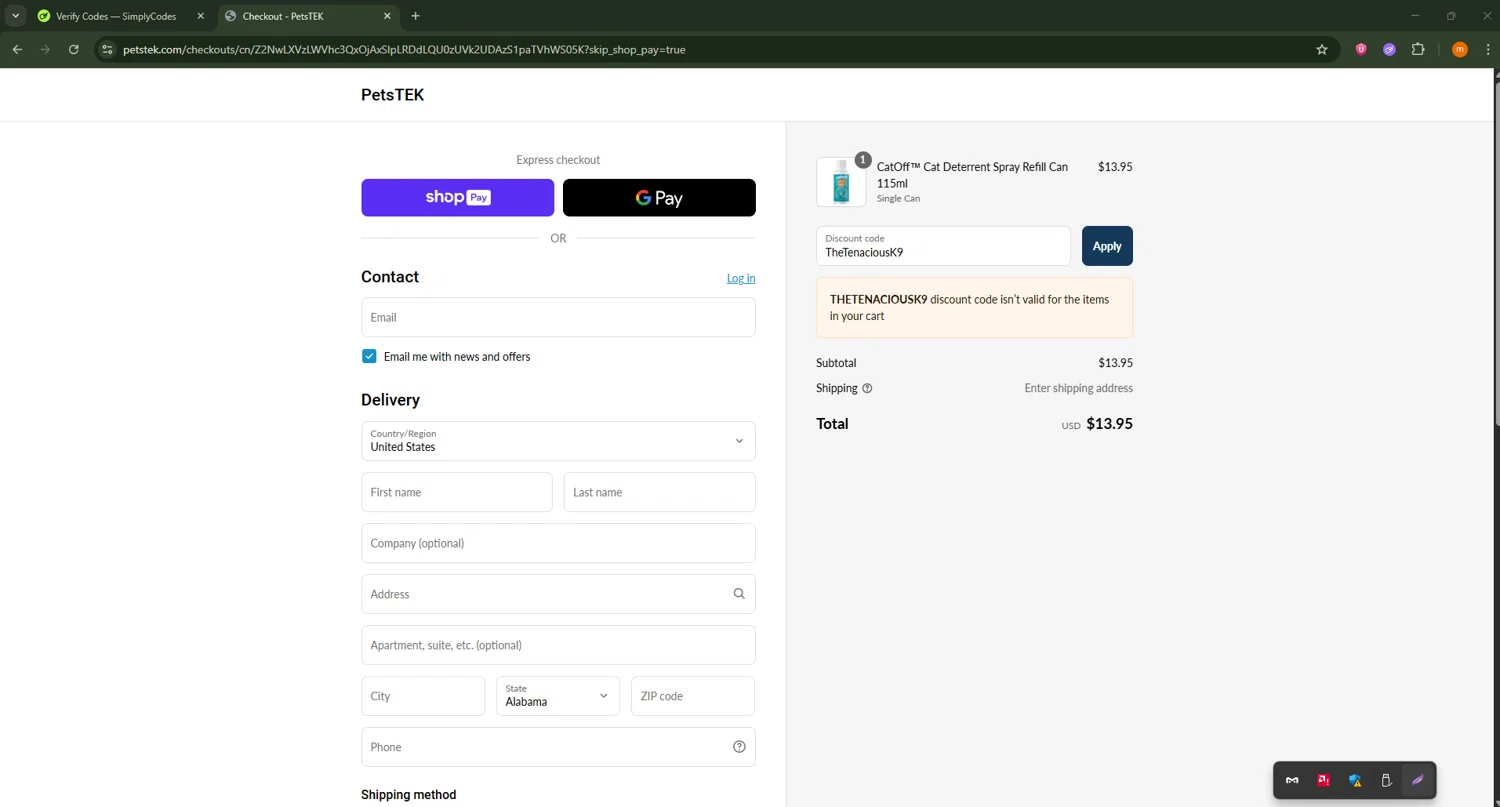Click the Apartment, suite, etc. field
This screenshot has height=807, width=1500.
[558, 645]
